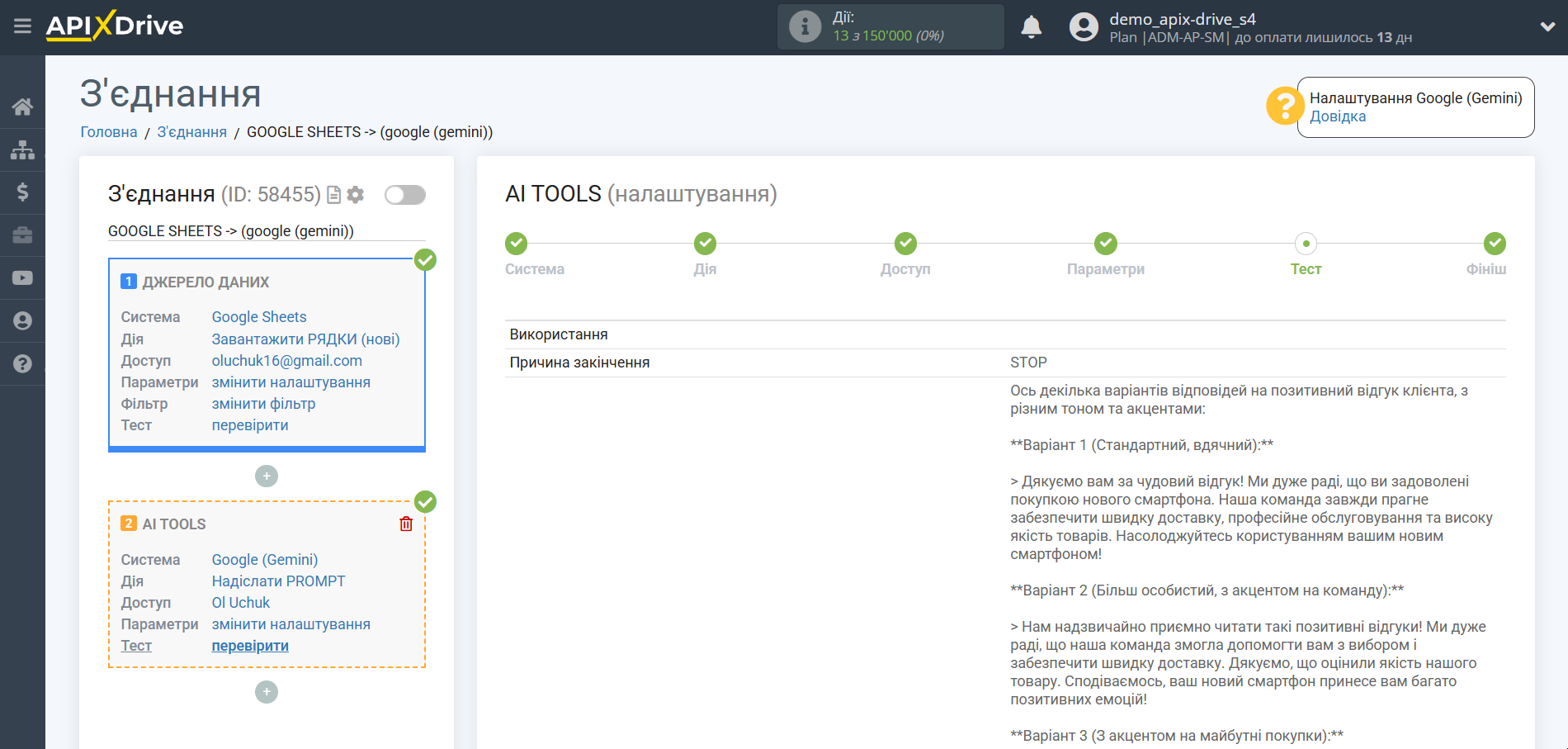The height and width of the screenshot is (749, 1568).
Task: Add a block below the data source
Action: (x=267, y=476)
